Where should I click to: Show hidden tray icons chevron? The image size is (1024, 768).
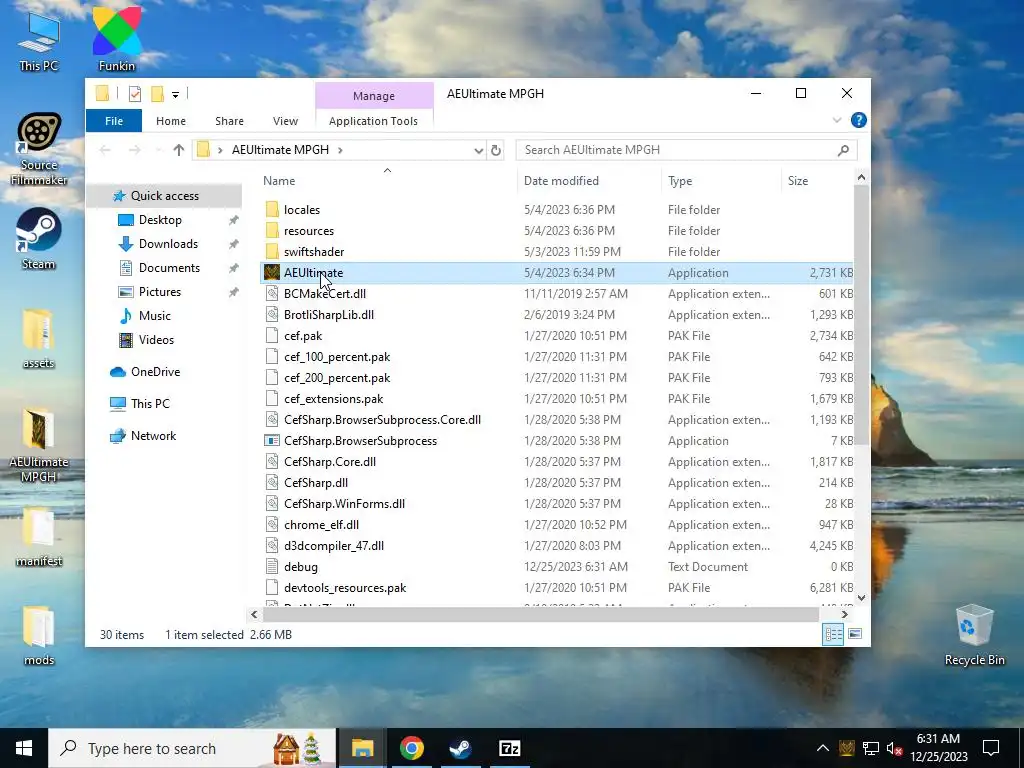tap(823, 748)
